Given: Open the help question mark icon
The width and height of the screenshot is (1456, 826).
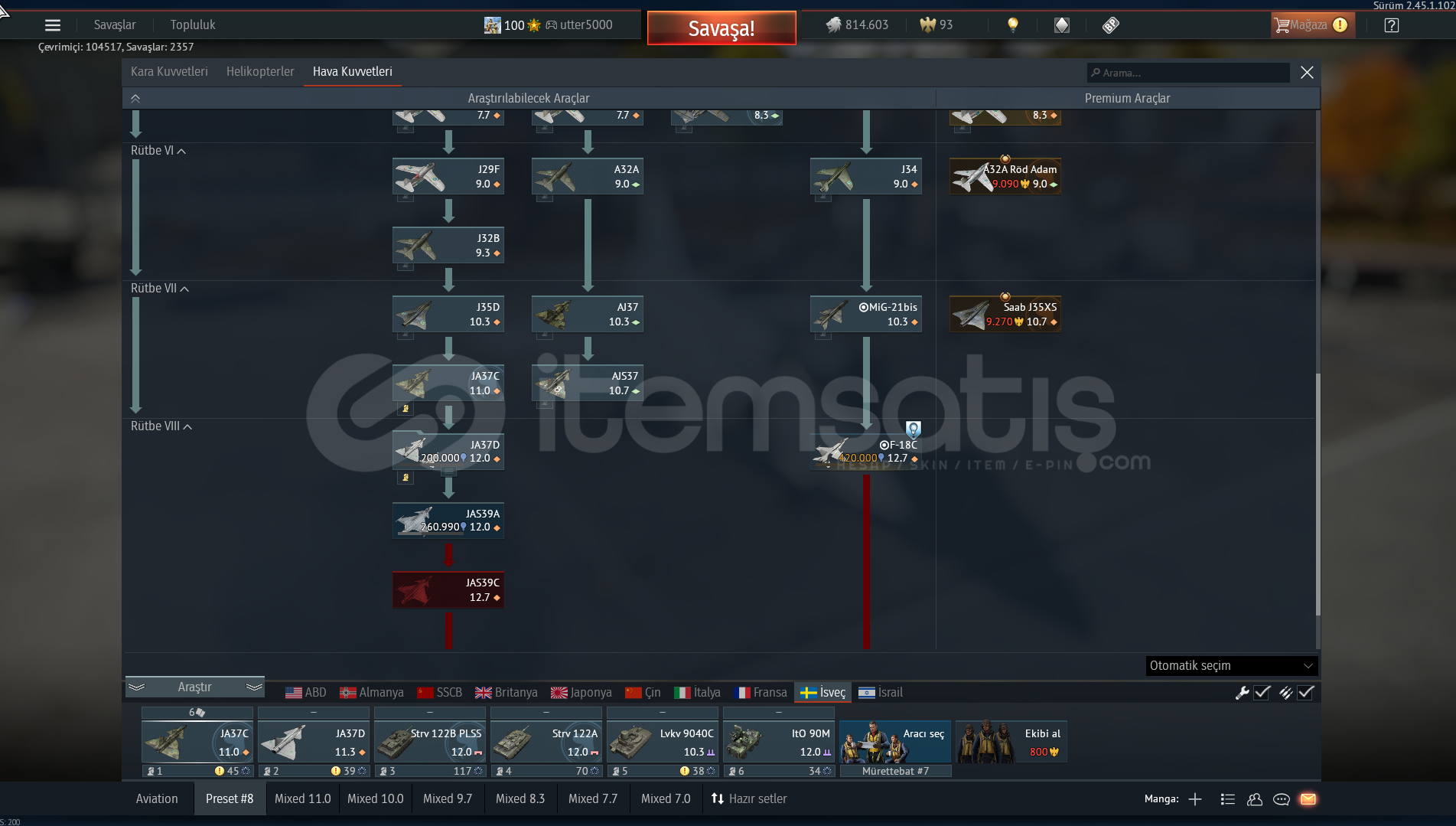Looking at the screenshot, I should (x=1392, y=25).
